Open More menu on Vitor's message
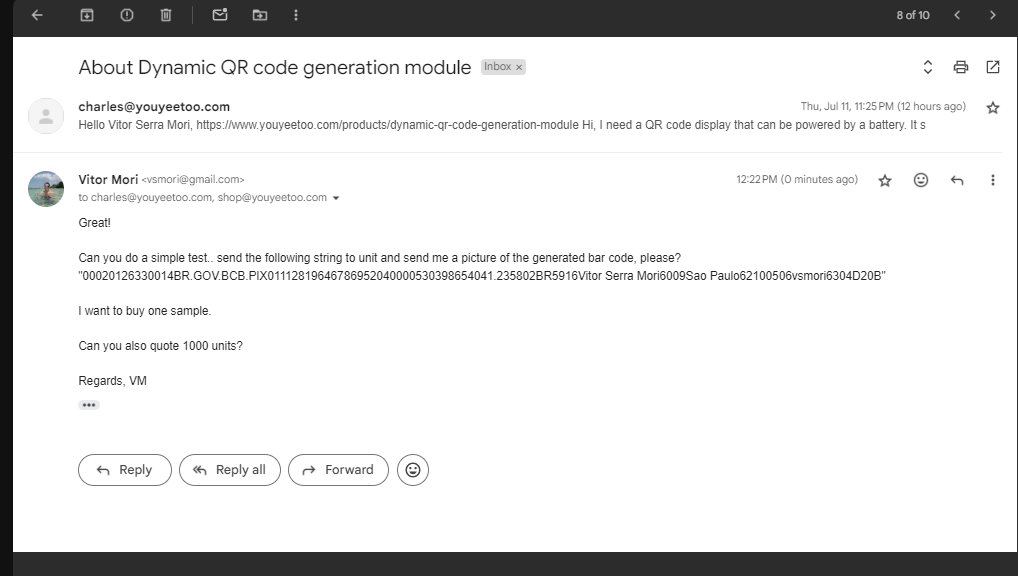Screen dimensions: 1018x576 coord(993,180)
